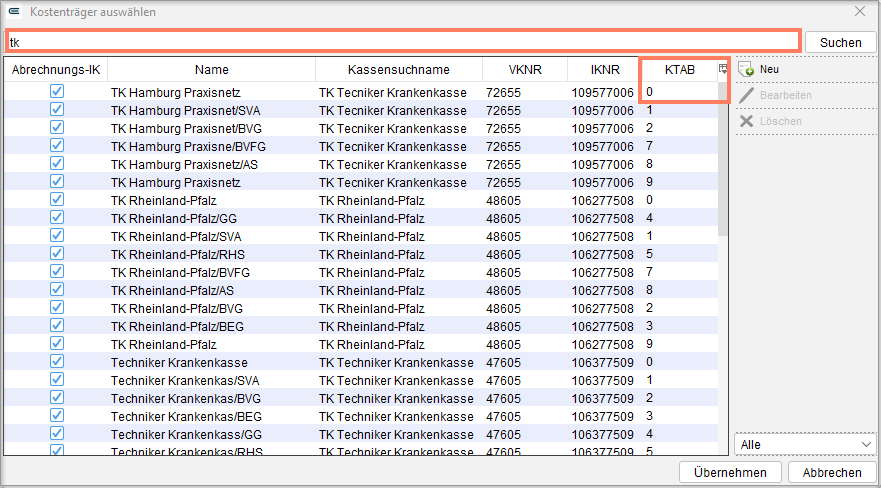881x488 pixels.
Task: Click the Bearbeiten pencil icon
Action: pos(746,95)
